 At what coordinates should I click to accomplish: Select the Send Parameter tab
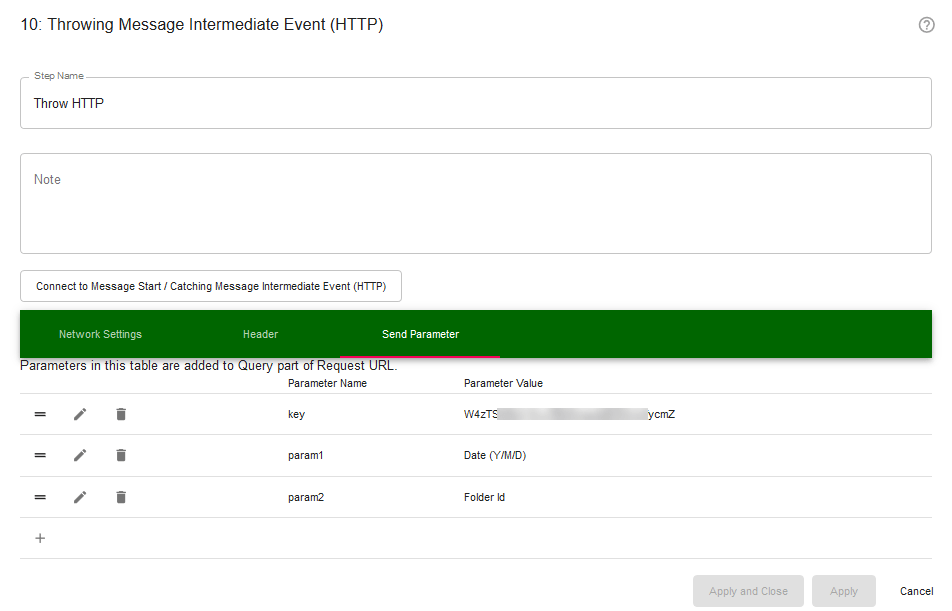tap(419, 333)
